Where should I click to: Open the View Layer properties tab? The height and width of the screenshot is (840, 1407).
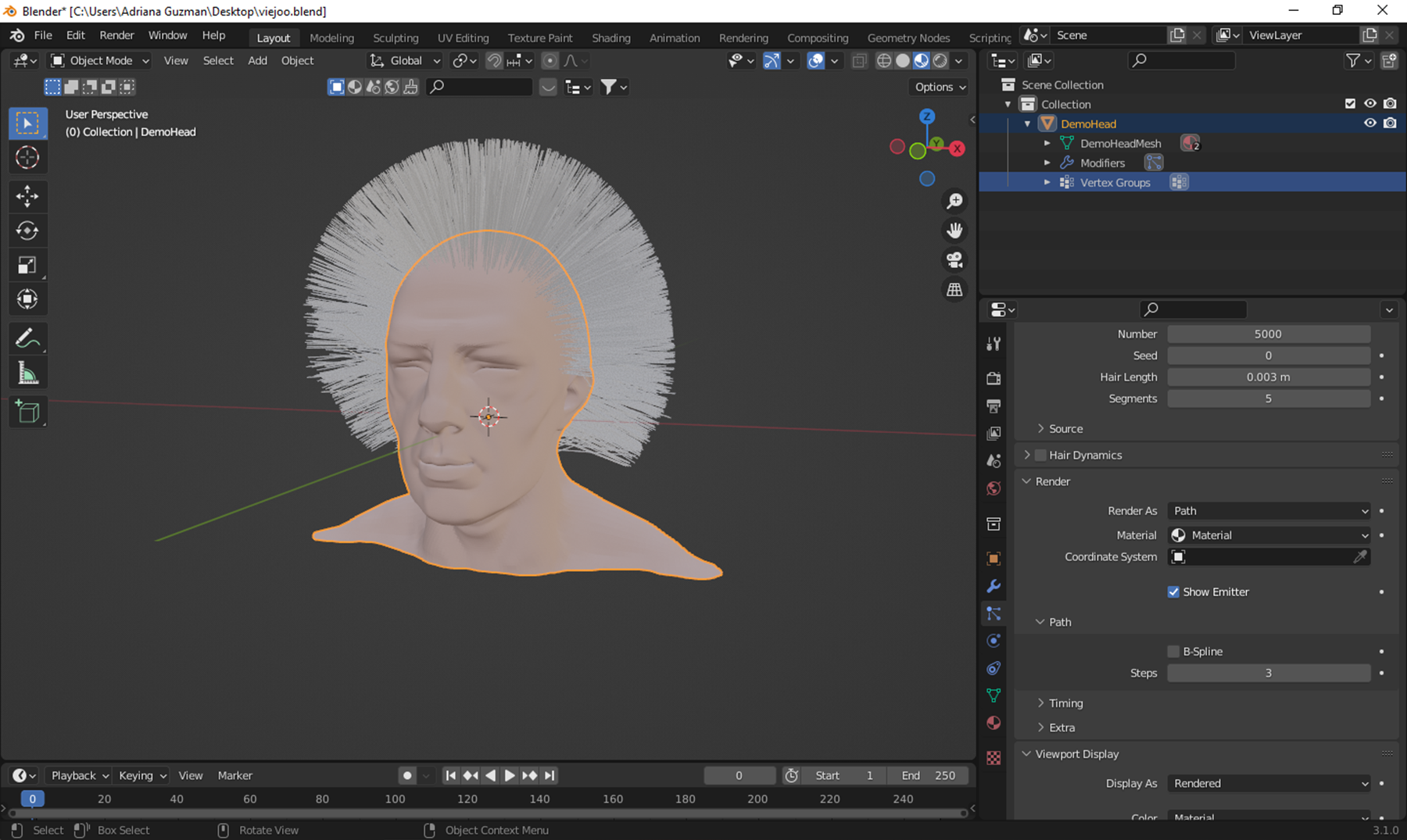tap(993, 433)
